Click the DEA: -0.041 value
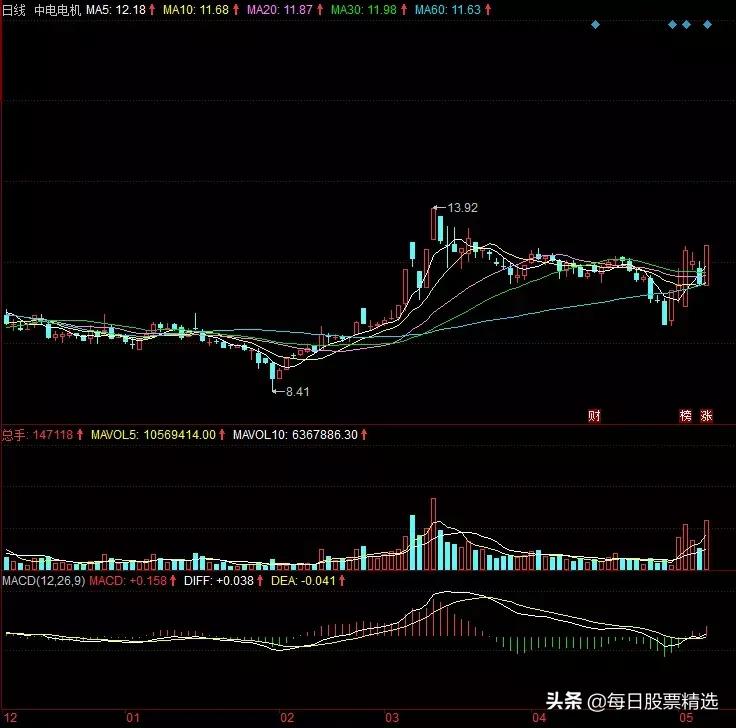 (304, 581)
